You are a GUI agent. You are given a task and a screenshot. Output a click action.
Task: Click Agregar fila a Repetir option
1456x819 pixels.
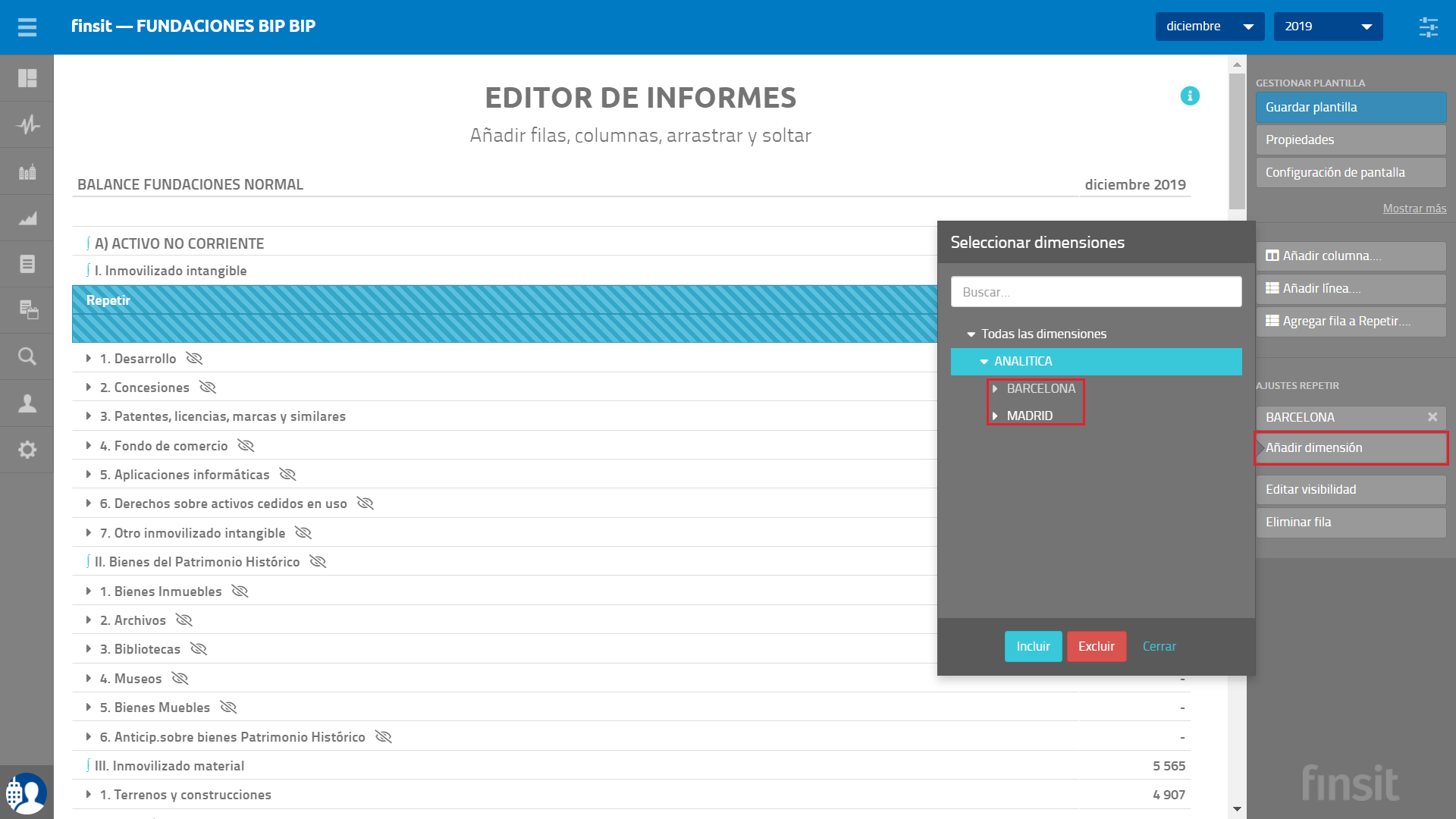(x=1351, y=322)
